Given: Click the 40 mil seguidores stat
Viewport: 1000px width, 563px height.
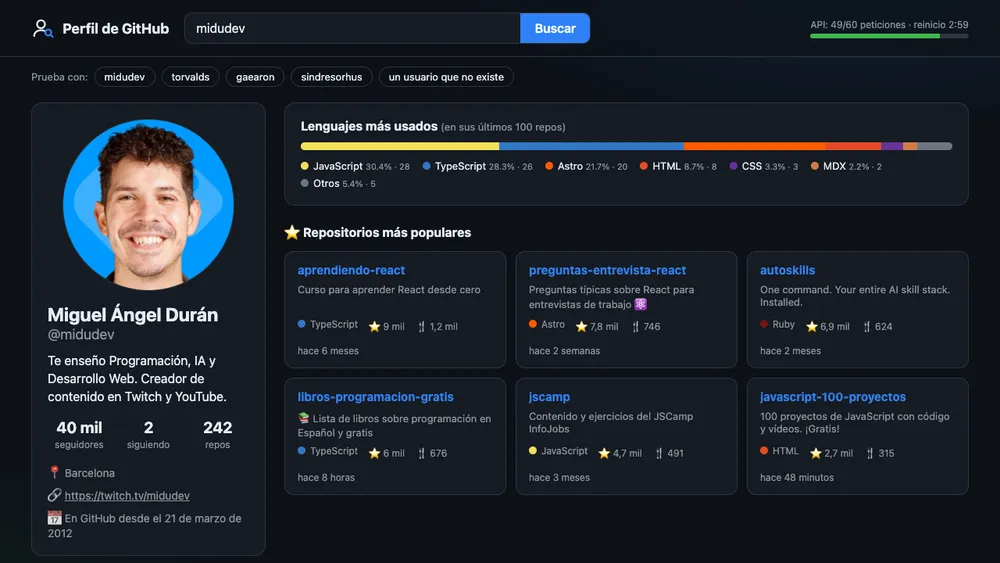Looking at the screenshot, I should [79, 434].
